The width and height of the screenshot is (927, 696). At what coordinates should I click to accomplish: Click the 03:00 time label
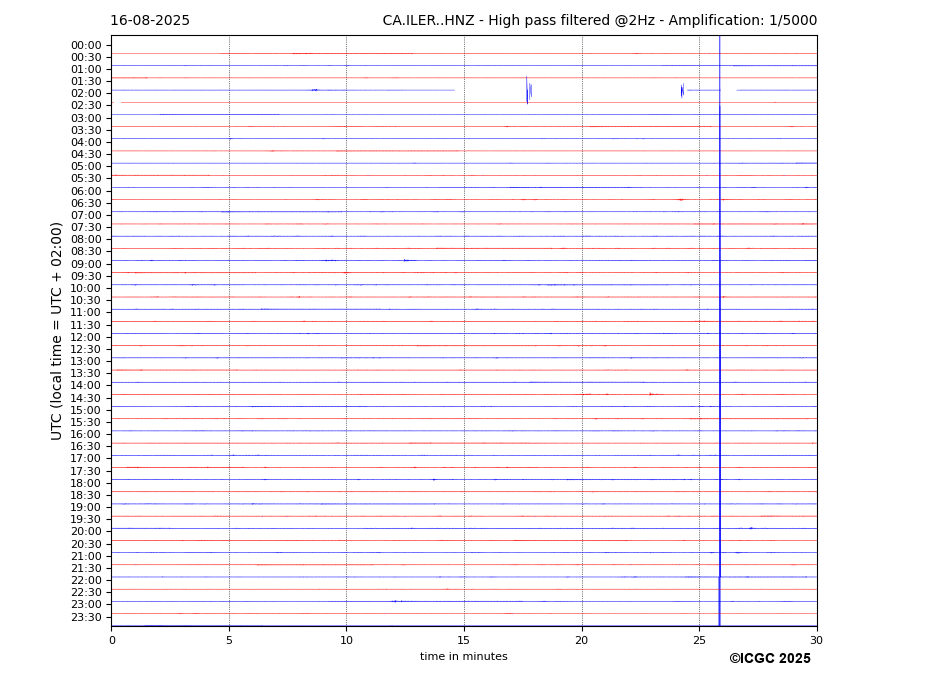pos(86,118)
